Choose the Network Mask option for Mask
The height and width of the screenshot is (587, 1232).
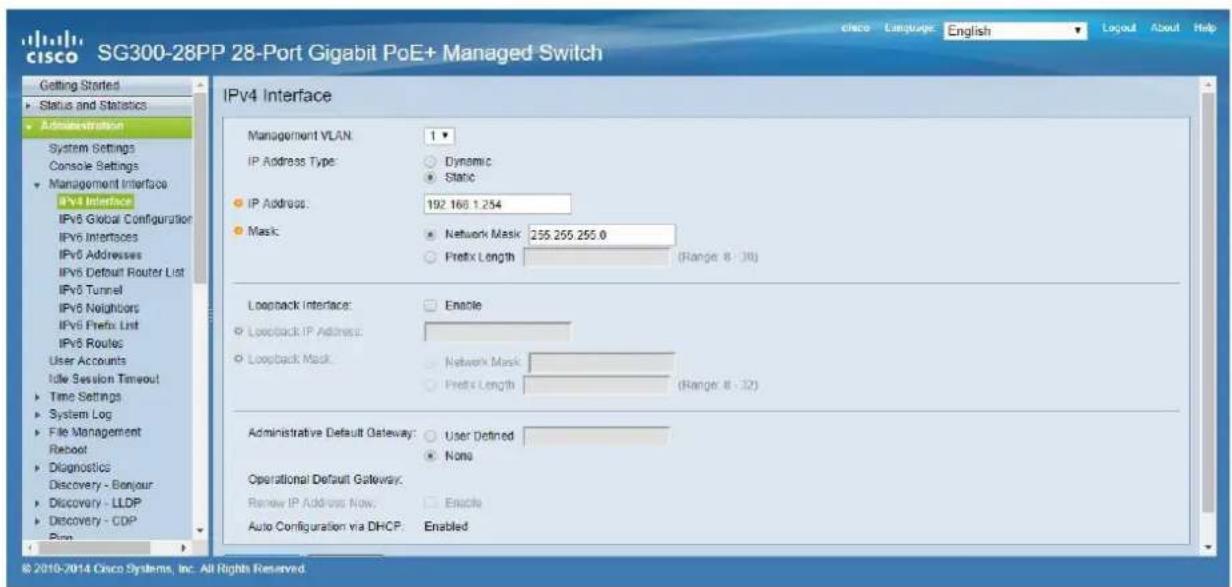pos(432,235)
